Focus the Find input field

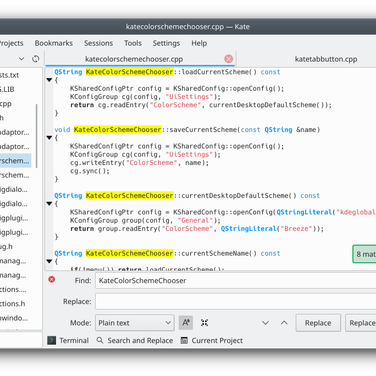click(x=236, y=280)
